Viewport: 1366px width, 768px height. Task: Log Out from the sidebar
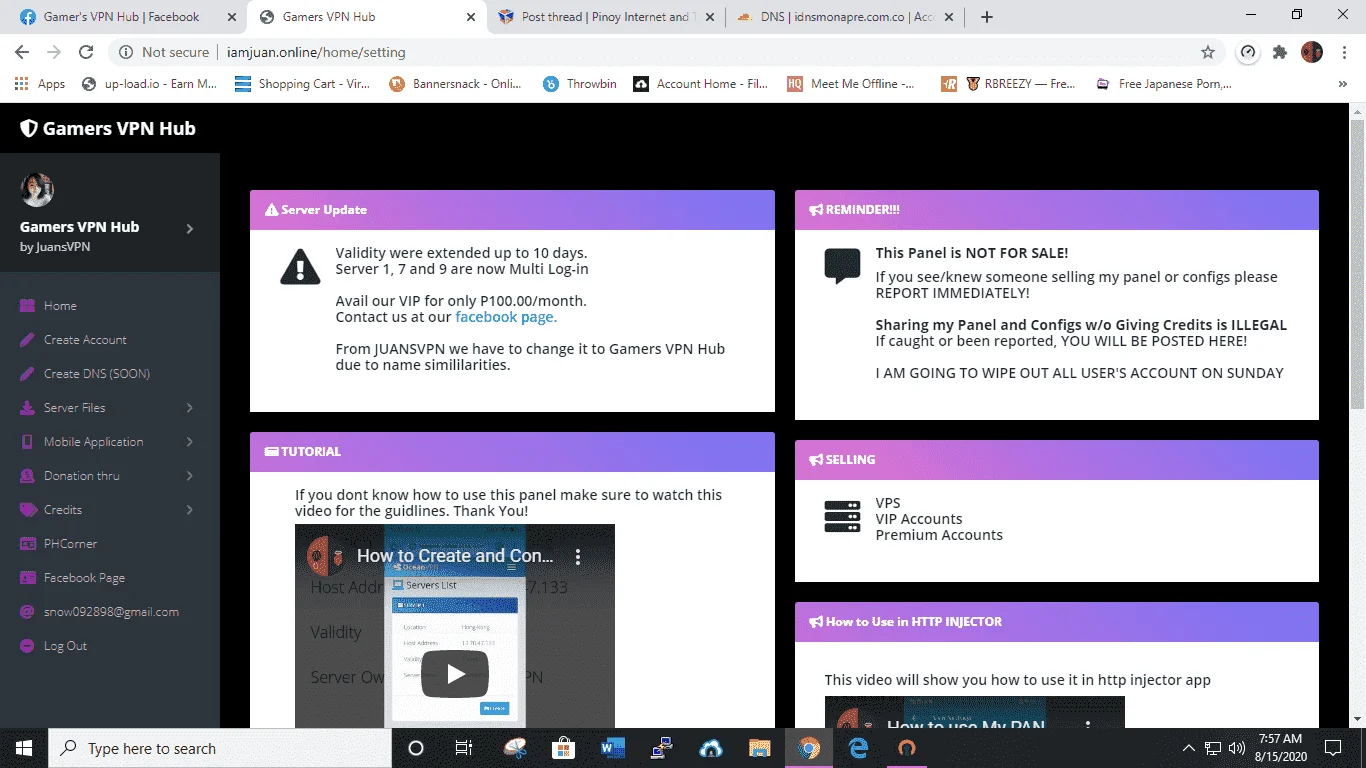65,646
